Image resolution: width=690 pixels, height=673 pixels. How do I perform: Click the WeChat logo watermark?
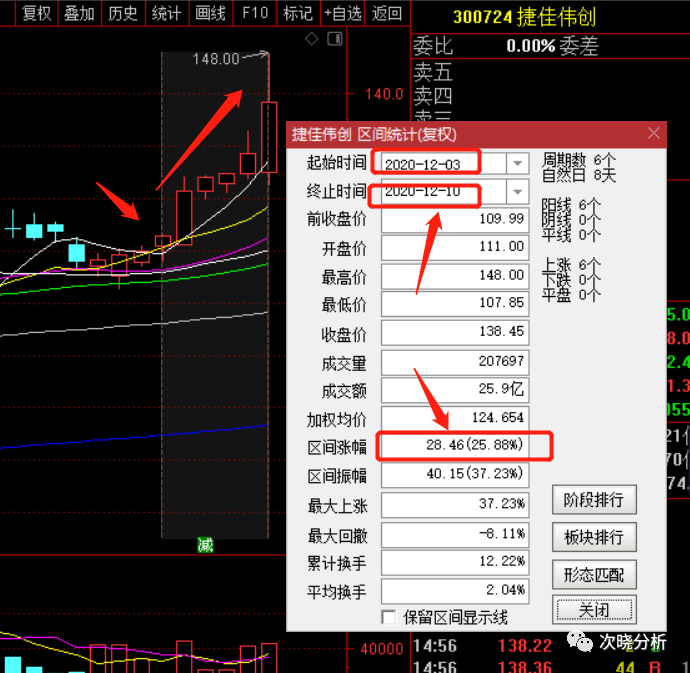coord(580,642)
